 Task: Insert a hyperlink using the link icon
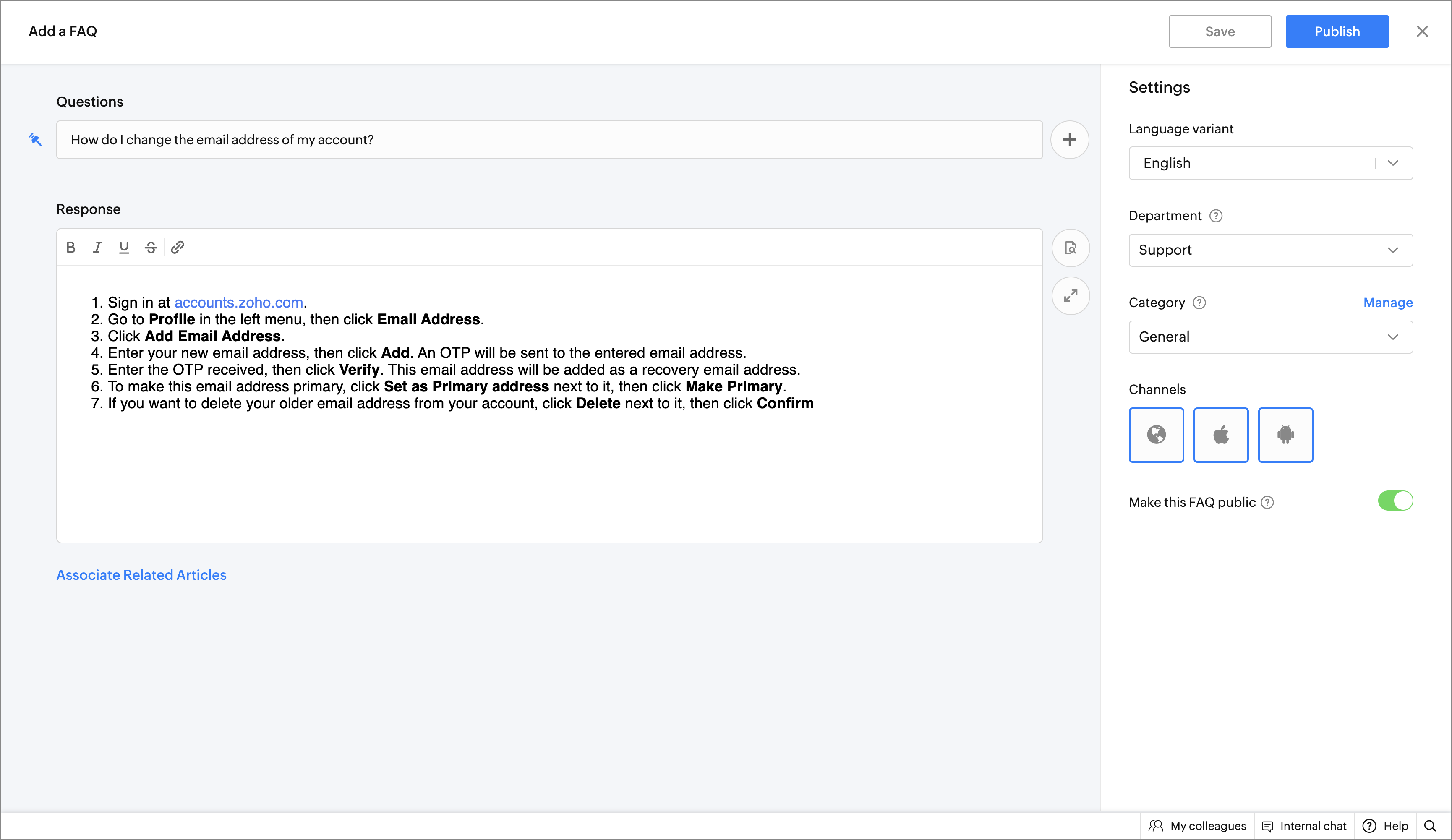point(178,247)
